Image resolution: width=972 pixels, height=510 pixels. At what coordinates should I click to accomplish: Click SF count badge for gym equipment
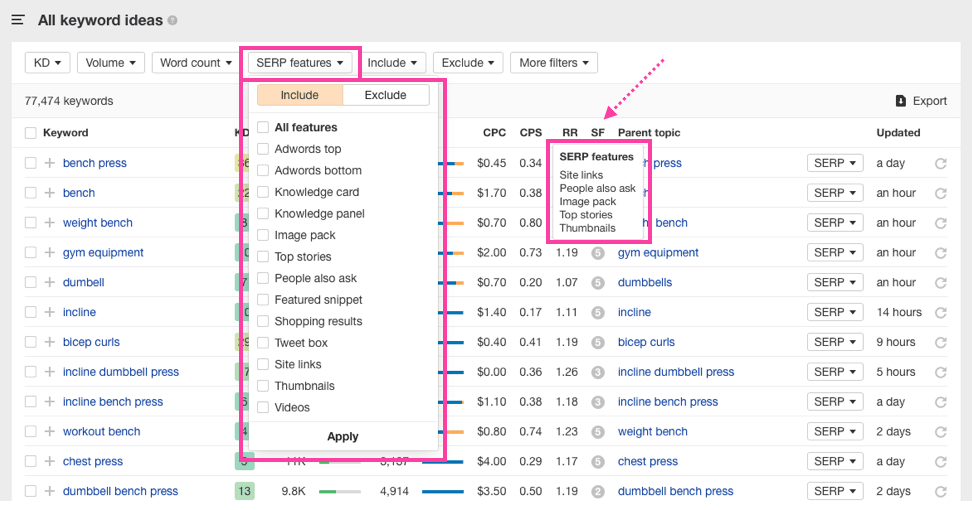pos(598,253)
